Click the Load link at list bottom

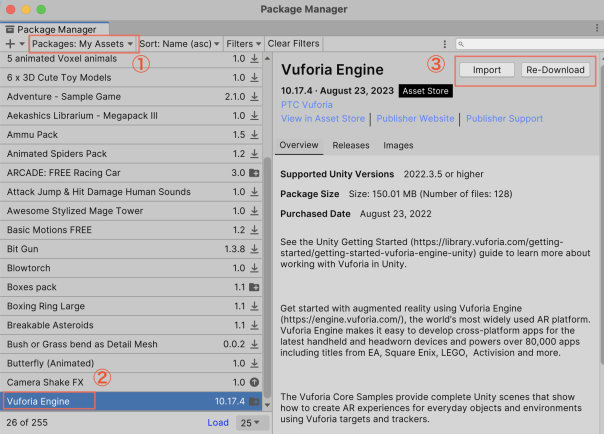tap(218, 423)
